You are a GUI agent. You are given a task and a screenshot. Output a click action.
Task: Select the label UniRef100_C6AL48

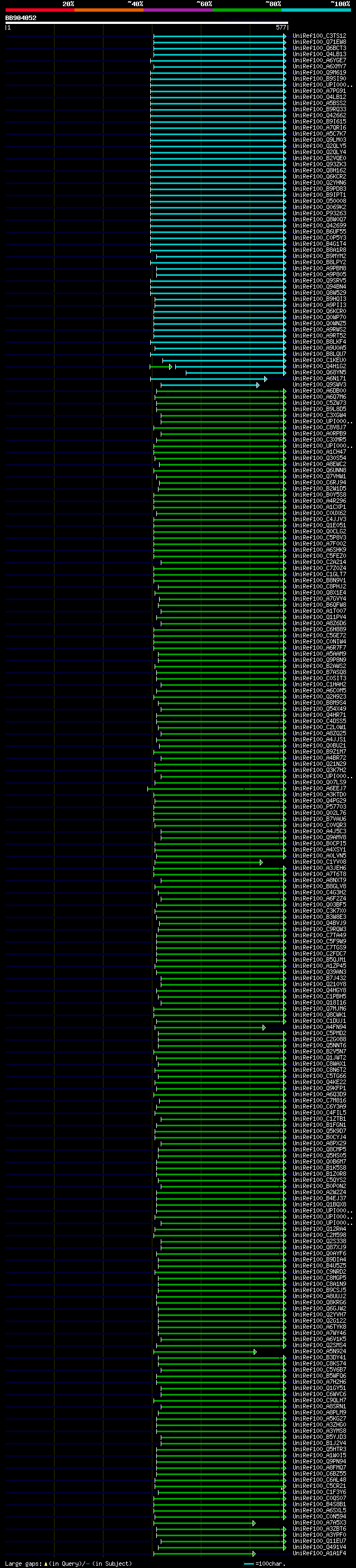[319, 1480]
